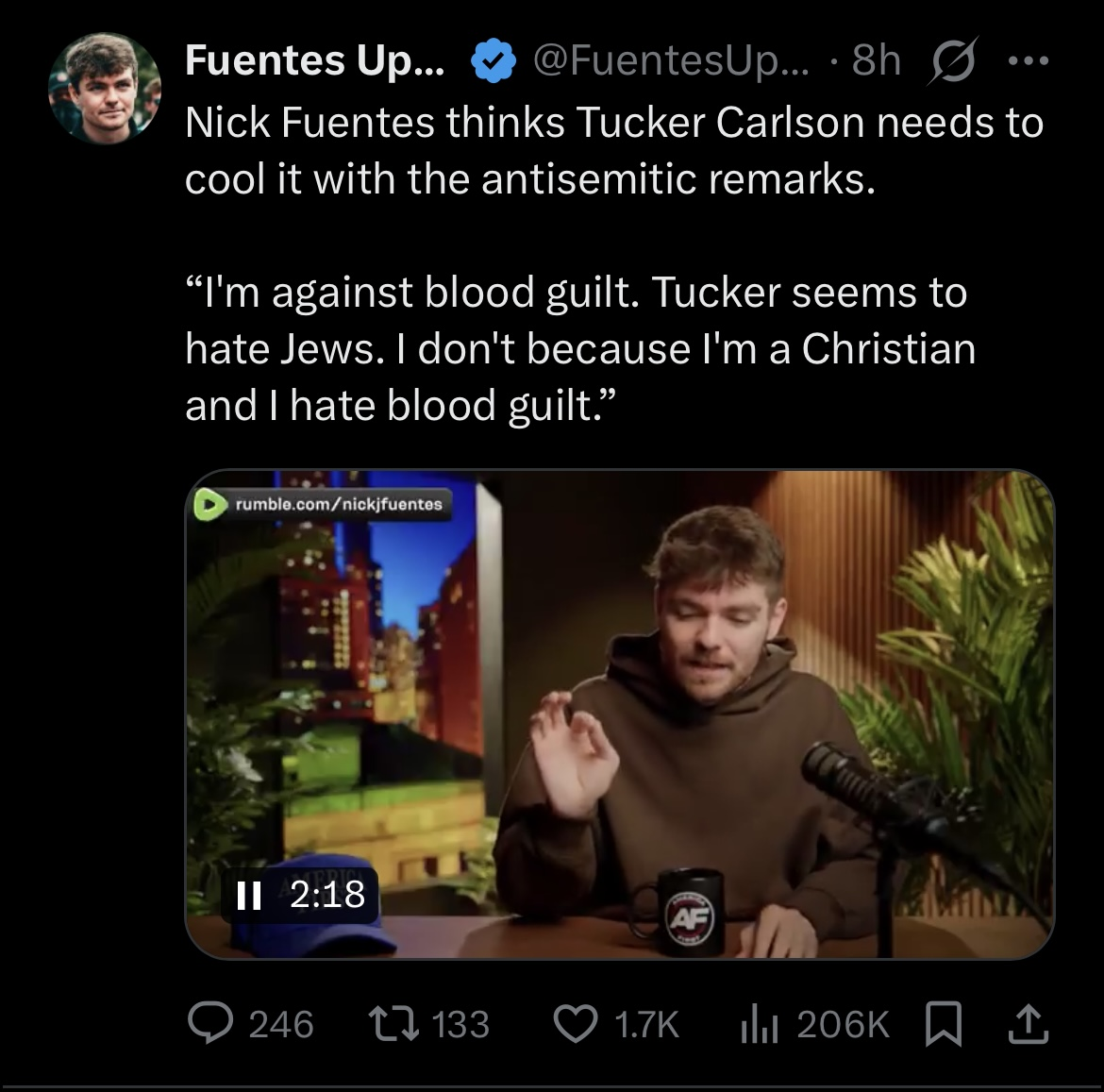Open the @FuentesUp... handle link
The width and height of the screenshot is (1104, 1092).
tap(671, 62)
